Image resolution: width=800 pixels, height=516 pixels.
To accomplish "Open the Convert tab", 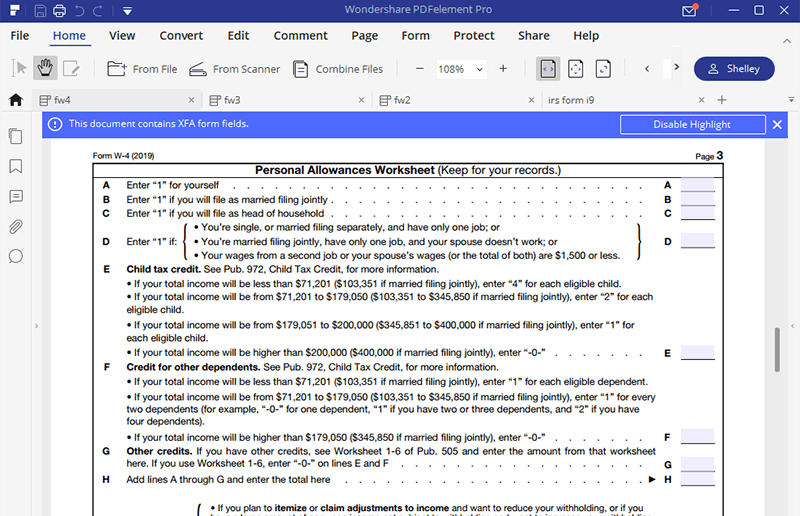I will [181, 36].
